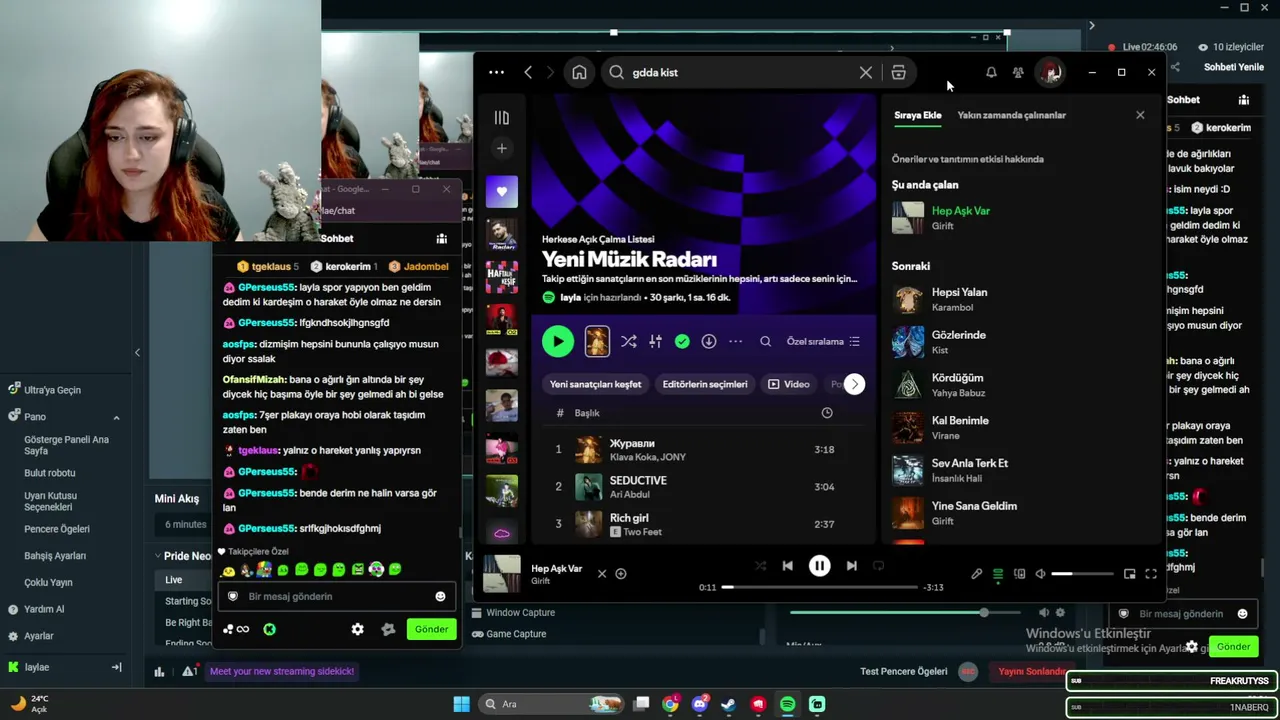Open Spotify Browse icon in search bar

coord(898,72)
